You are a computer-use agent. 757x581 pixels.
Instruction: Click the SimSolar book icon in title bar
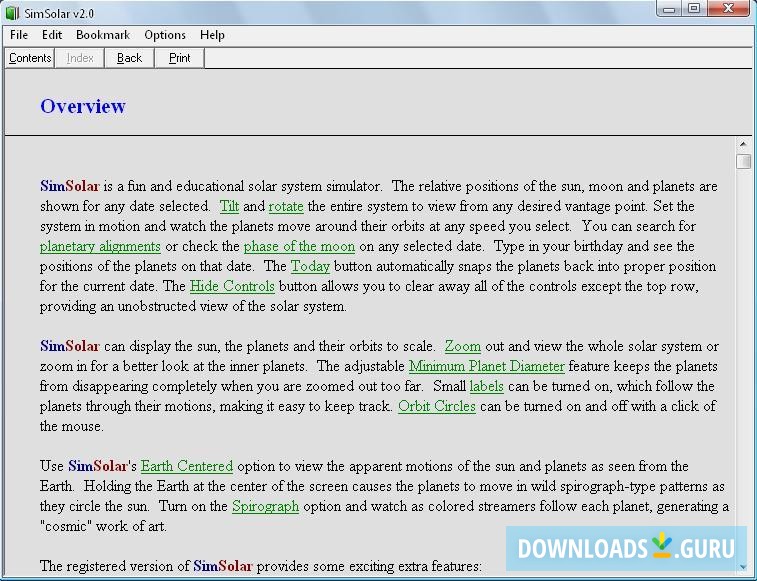click(13, 13)
